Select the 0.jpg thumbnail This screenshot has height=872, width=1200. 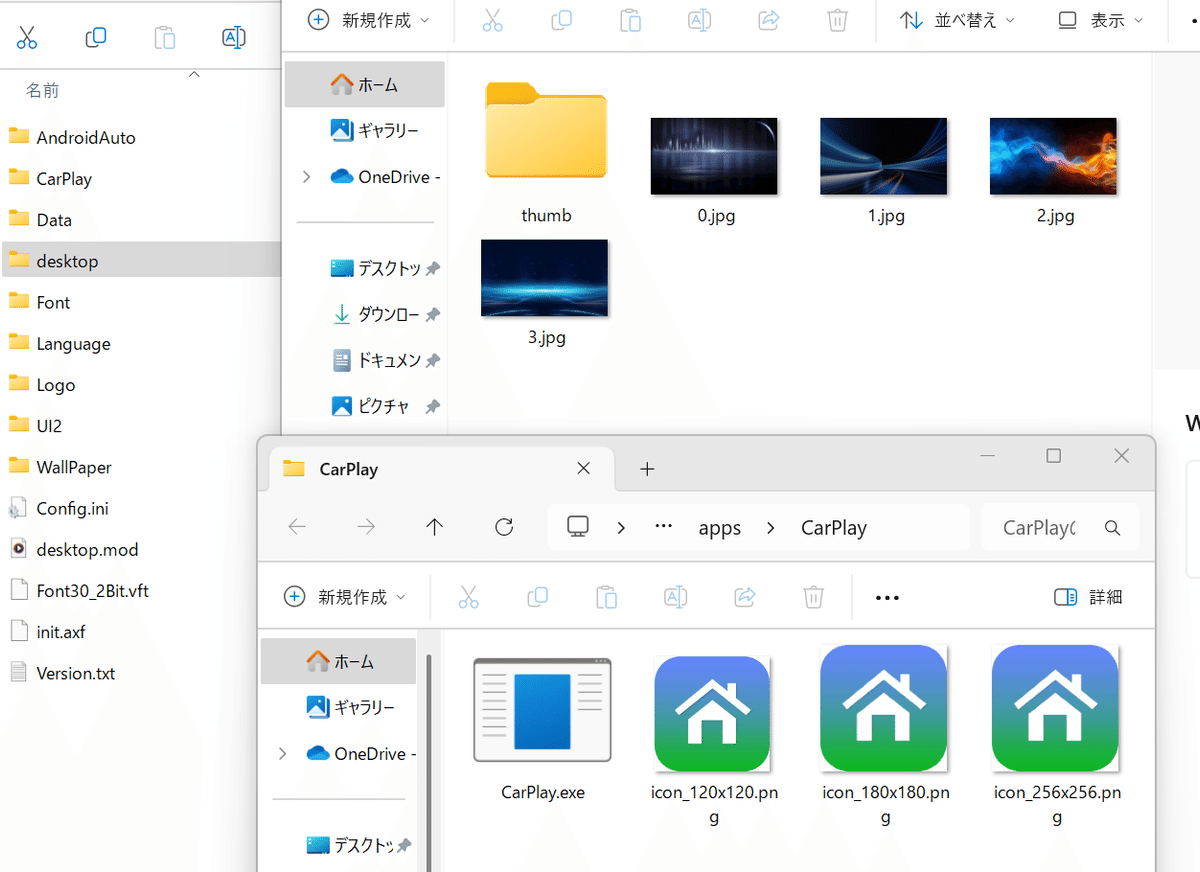pyautogui.click(x=714, y=156)
